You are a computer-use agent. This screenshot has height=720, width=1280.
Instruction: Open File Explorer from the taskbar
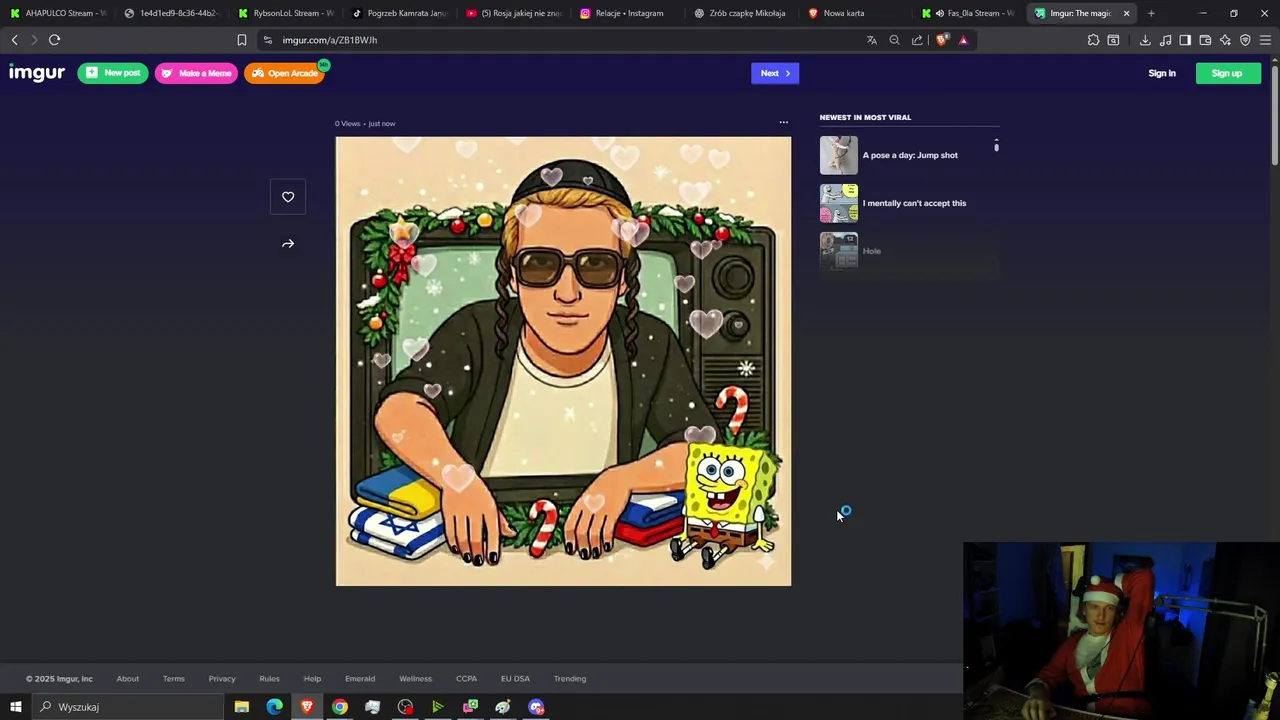(241, 707)
